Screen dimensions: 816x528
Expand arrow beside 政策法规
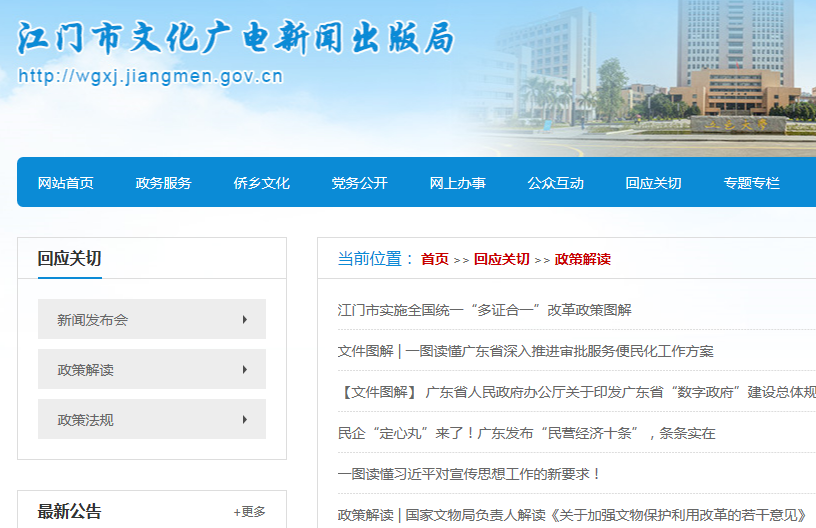(244, 420)
